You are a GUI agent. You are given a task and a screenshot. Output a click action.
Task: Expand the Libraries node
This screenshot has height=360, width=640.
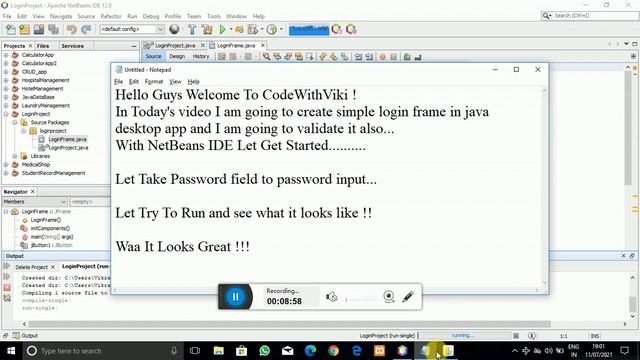click(15, 156)
